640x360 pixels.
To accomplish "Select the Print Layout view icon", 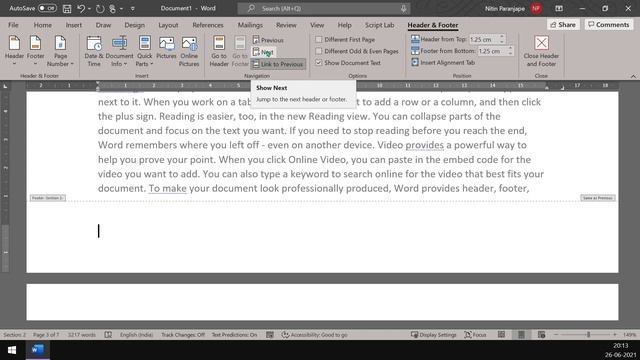I will pyautogui.click(x=521, y=335).
